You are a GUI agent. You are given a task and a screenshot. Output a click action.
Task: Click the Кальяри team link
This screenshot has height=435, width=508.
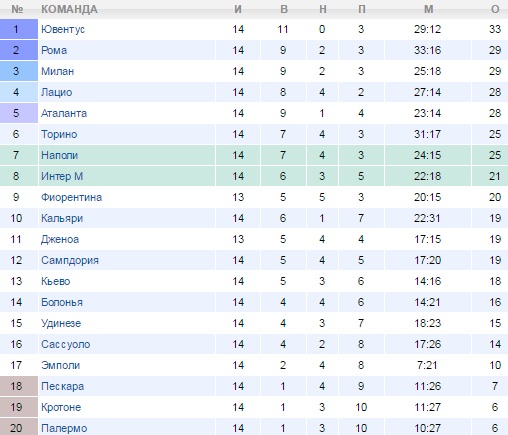62,218
